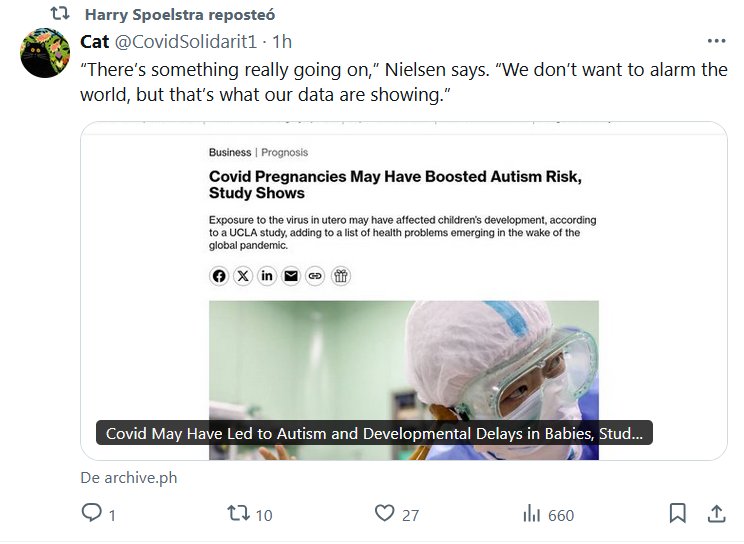The width and height of the screenshot is (744, 544).
Task: Like the tweet with heart icon
Action: pos(385,514)
